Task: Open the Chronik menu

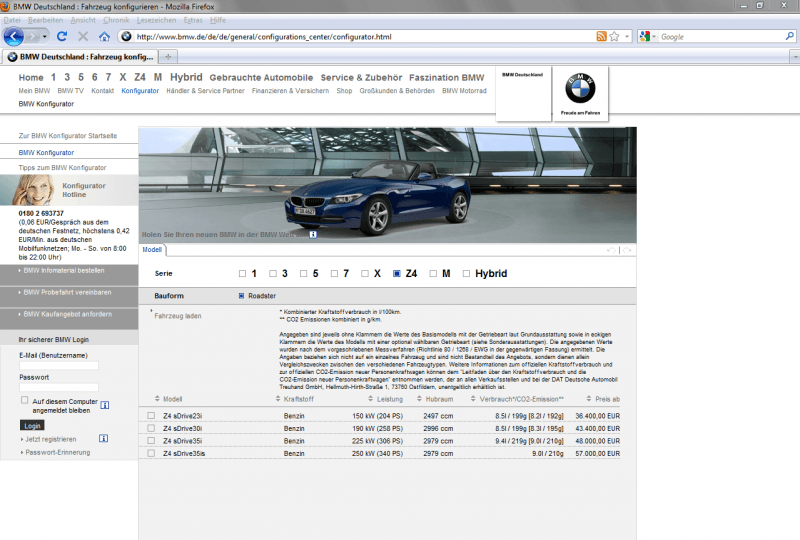Action: [116, 20]
